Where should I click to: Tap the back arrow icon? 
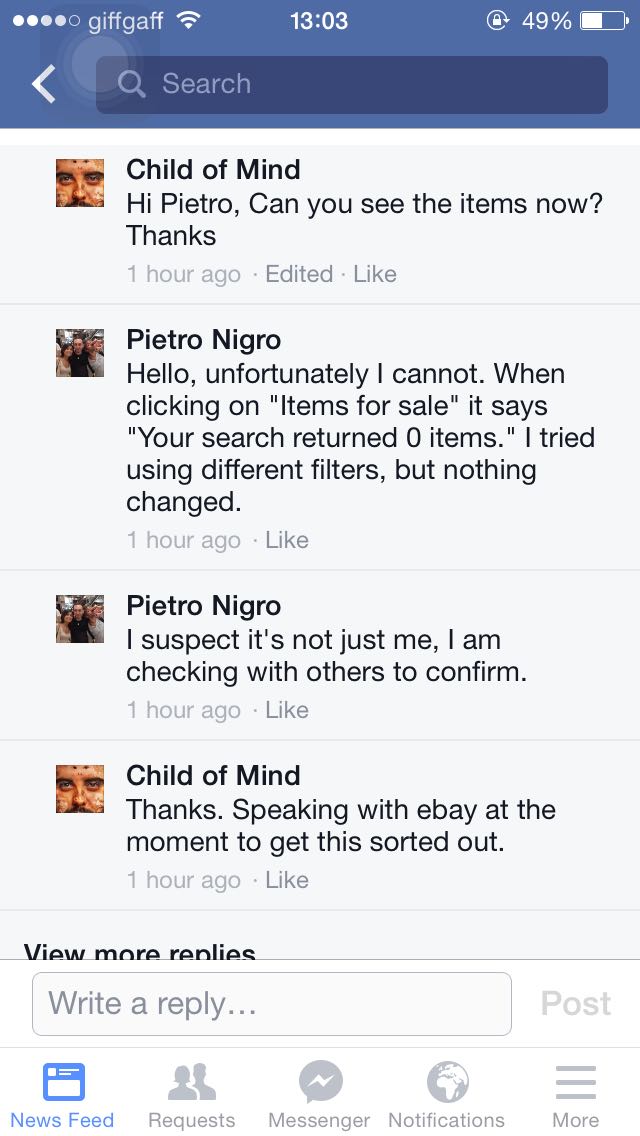click(44, 85)
